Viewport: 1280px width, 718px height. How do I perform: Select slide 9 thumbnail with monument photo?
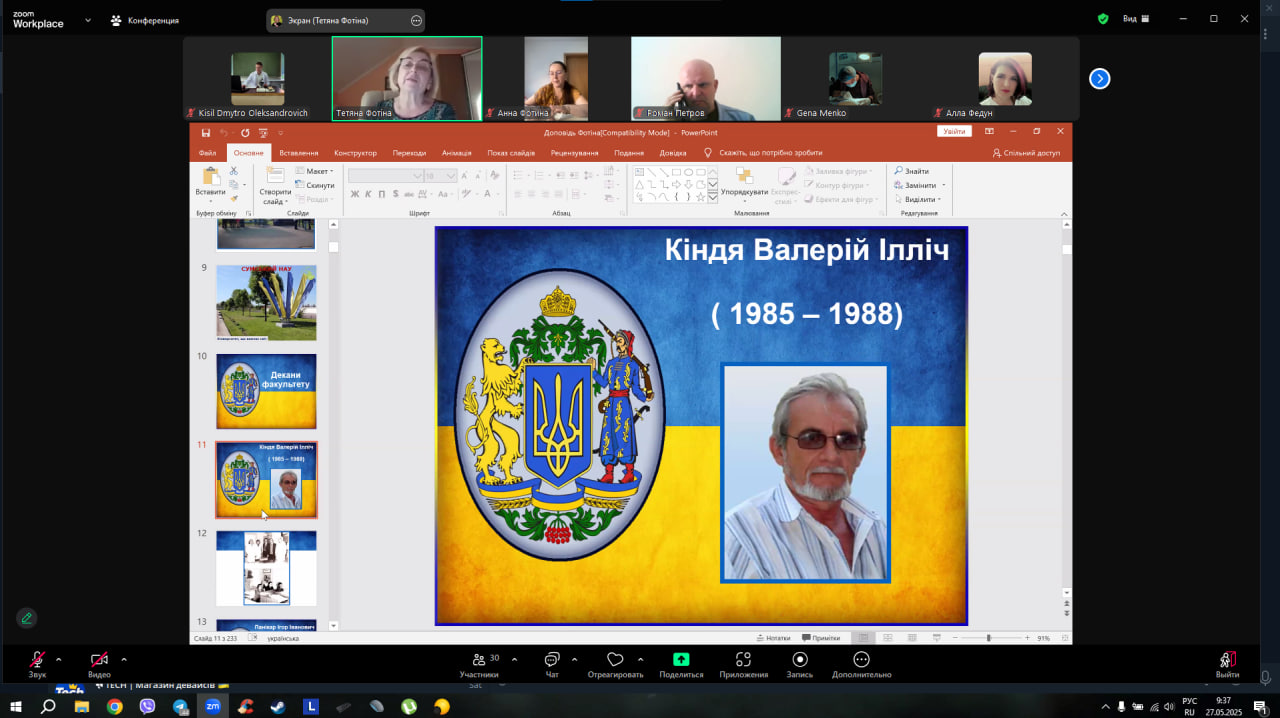(x=266, y=303)
